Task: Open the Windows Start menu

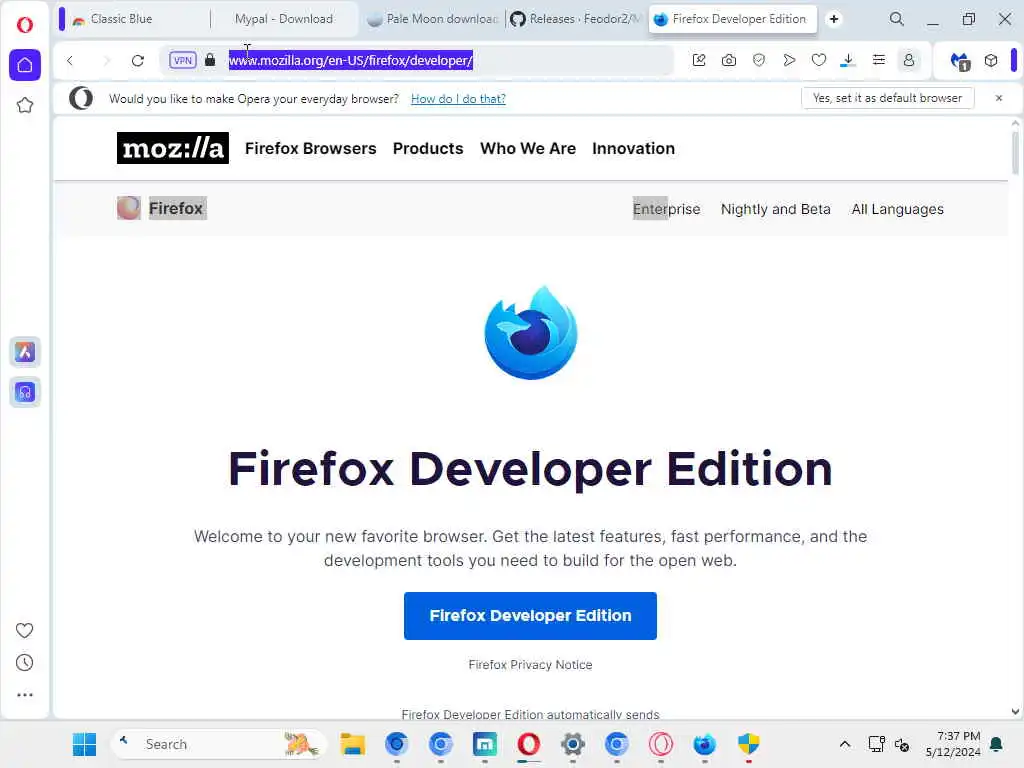Action: (84, 744)
